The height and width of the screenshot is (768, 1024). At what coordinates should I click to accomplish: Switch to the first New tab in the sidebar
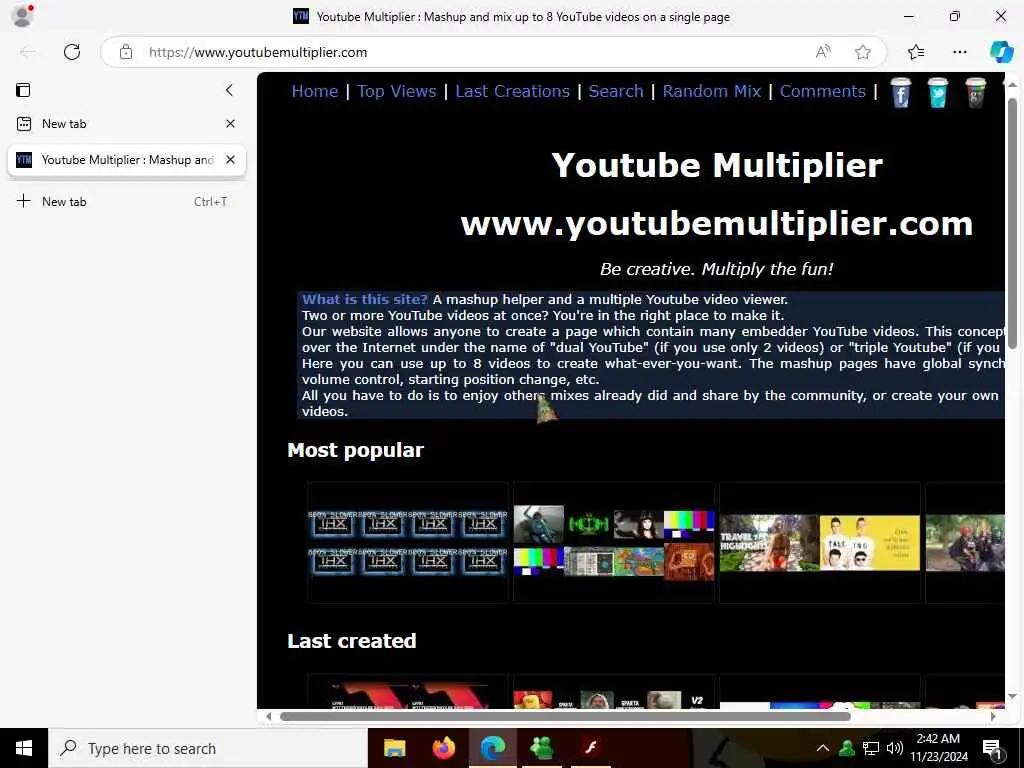(126, 123)
